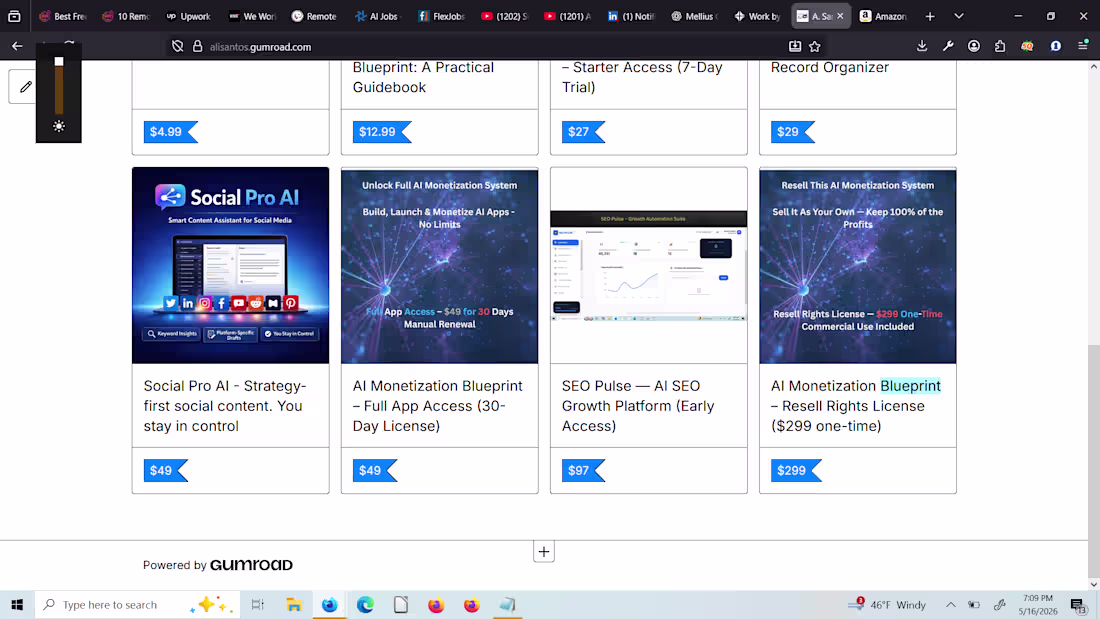The height and width of the screenshot is (619, 1100).
Task: Click the $4.99 price tag
Action: (170, 132)
